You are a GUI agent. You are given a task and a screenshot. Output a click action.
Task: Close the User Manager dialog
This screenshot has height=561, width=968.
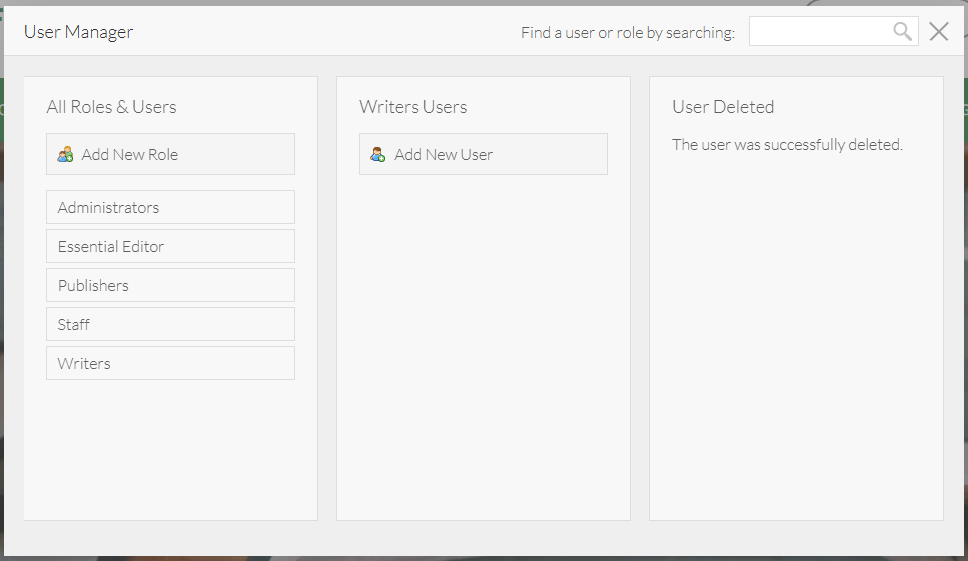(x=938, y=32)
